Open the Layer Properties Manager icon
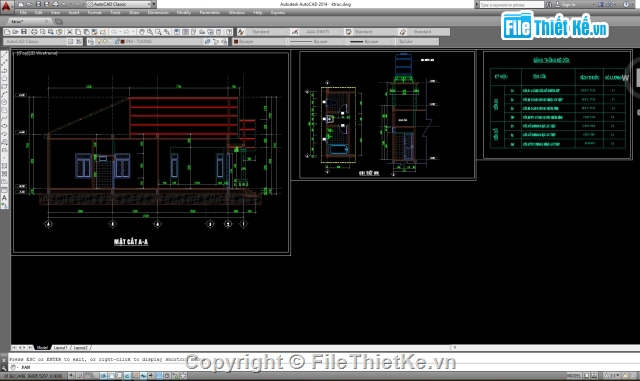Image resolution: width=640 pixels, height=381 pixels. pos(91,42)
